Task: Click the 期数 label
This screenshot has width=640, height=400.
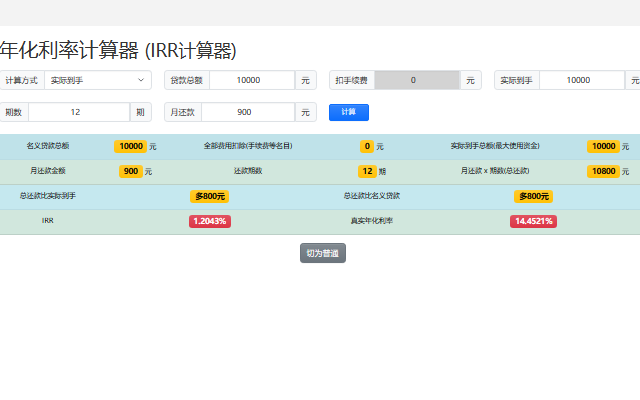Action: (14, 112)
